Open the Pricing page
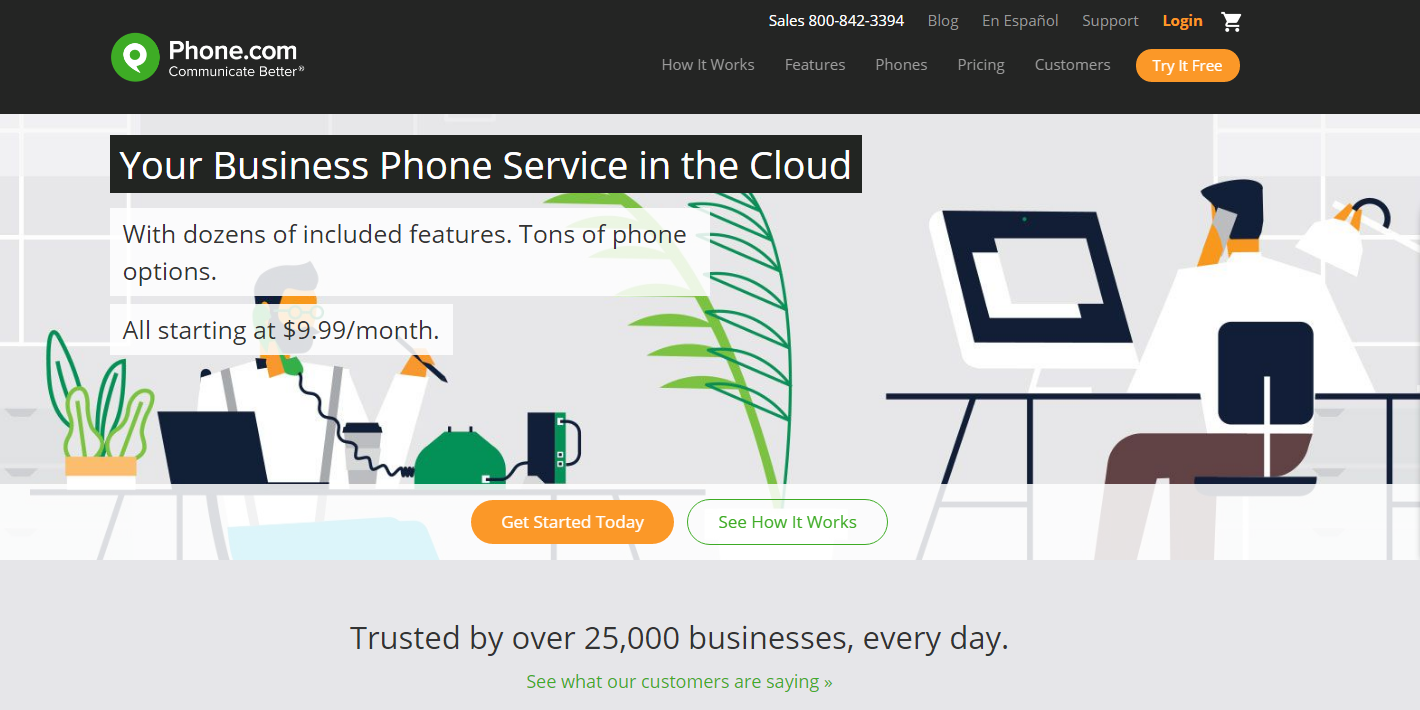This screenshot has width=1420, height=710. click(981, 65)
